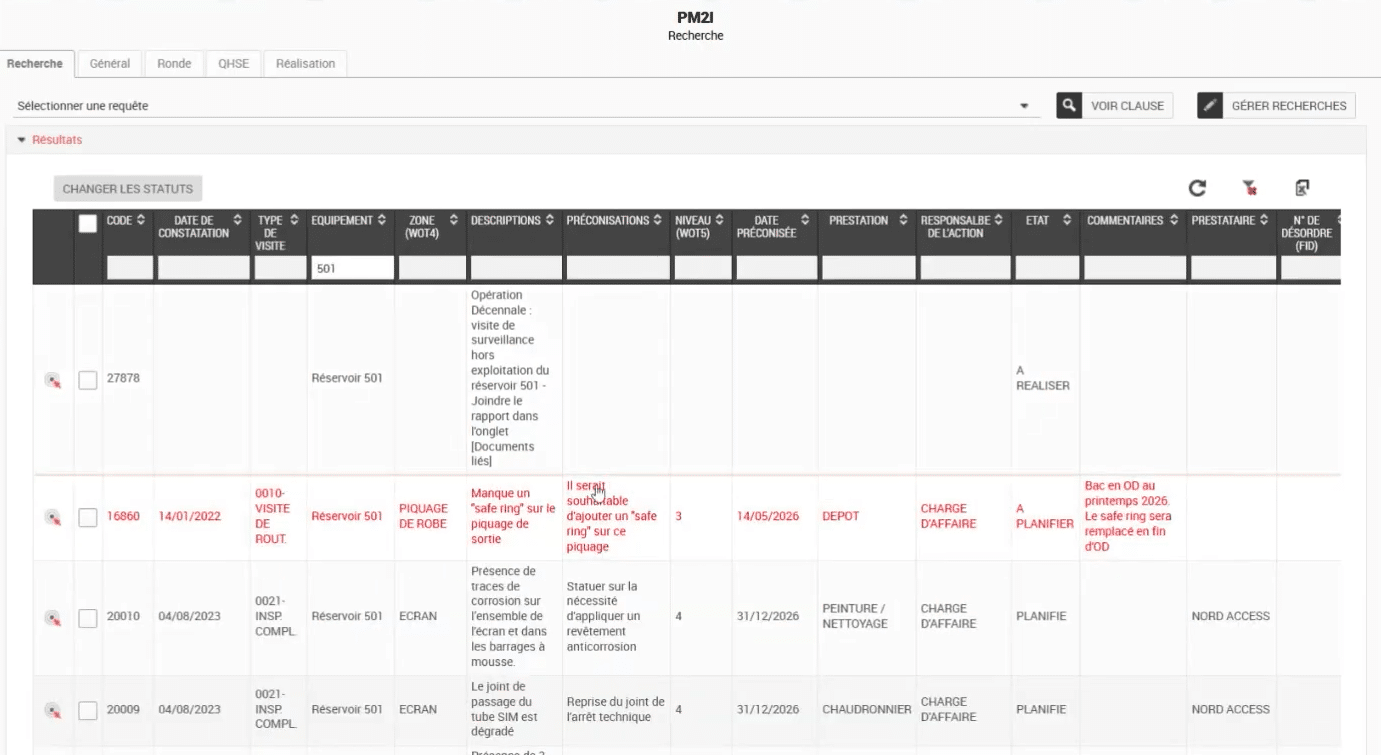The width and height of the screenshot is (1381, 755).
Task: Click the export results document icon
Action: (x=1302, y=188)
